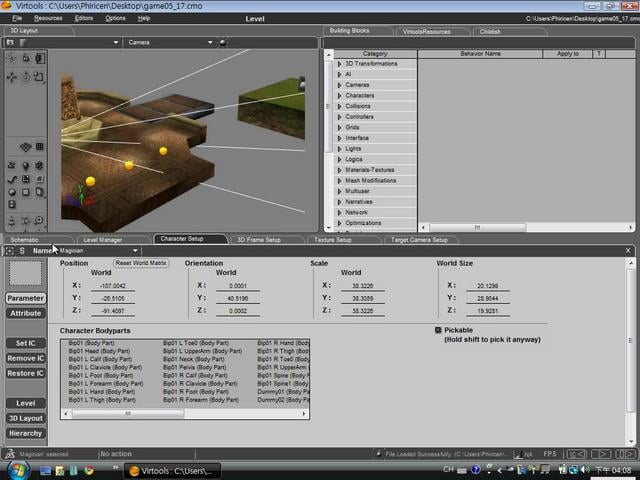
Task: Open the viewport display dropdown left of Camera
Action: [116, 42]
